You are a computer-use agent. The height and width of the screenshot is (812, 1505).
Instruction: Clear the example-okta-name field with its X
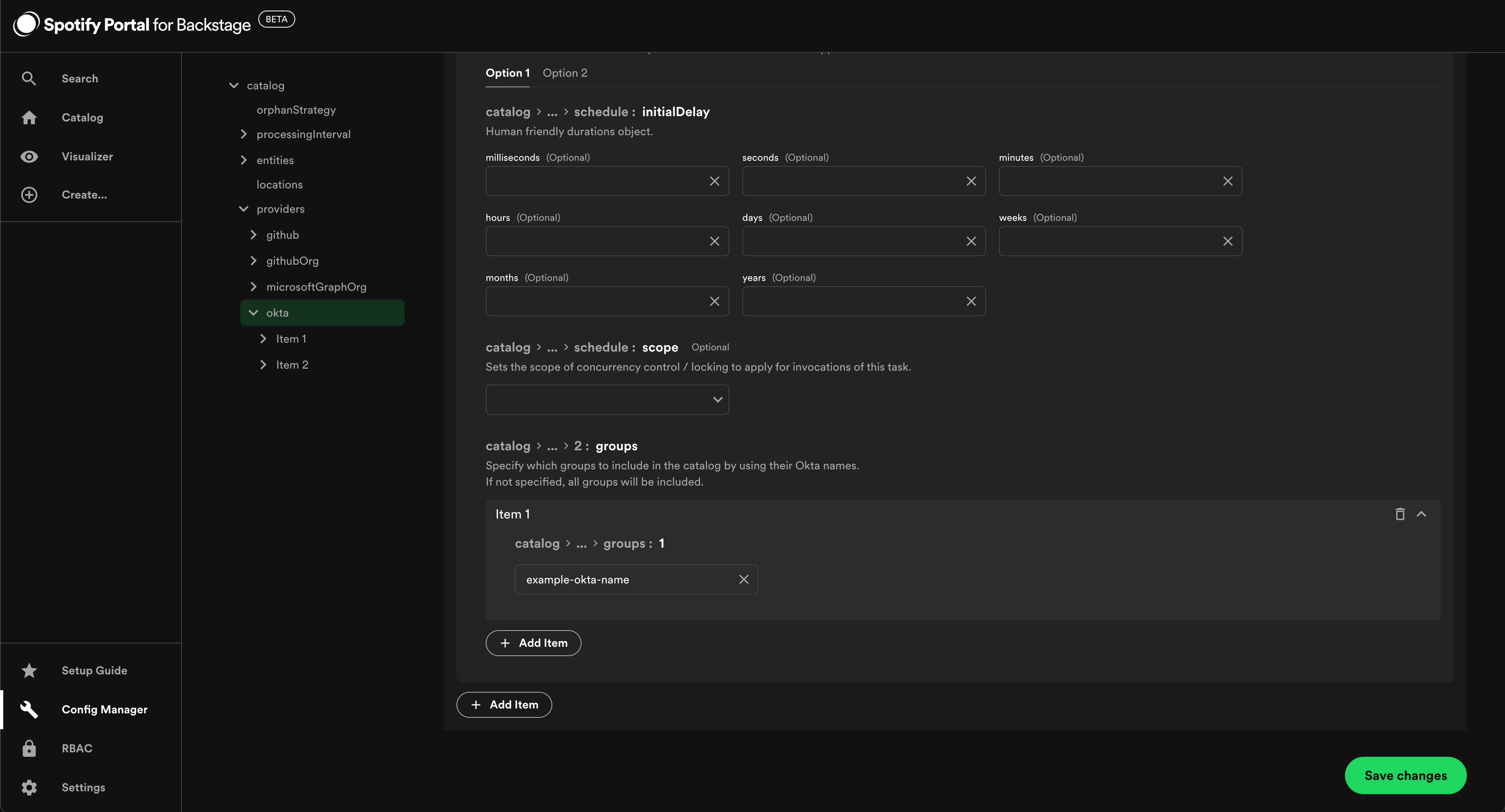point(743,579)
